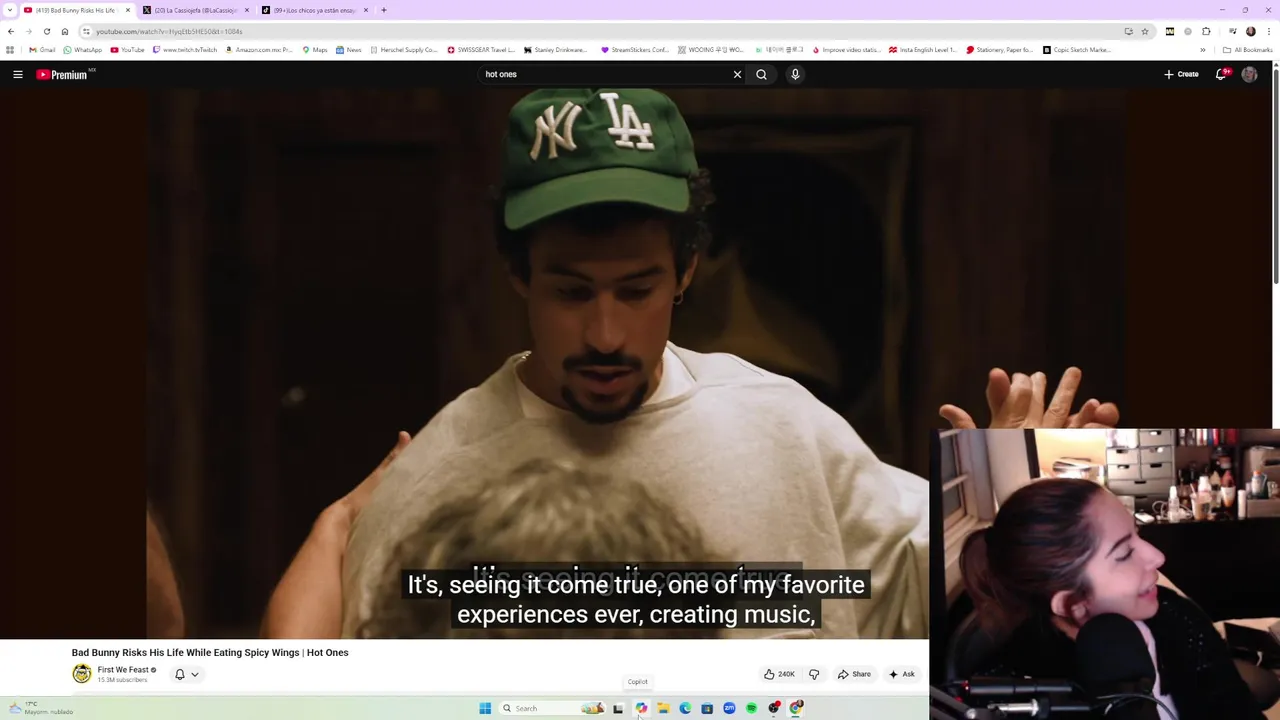Clear the 'hot ones' search text
This screenshot has height=720, width=1280.
tap(737, 74)
